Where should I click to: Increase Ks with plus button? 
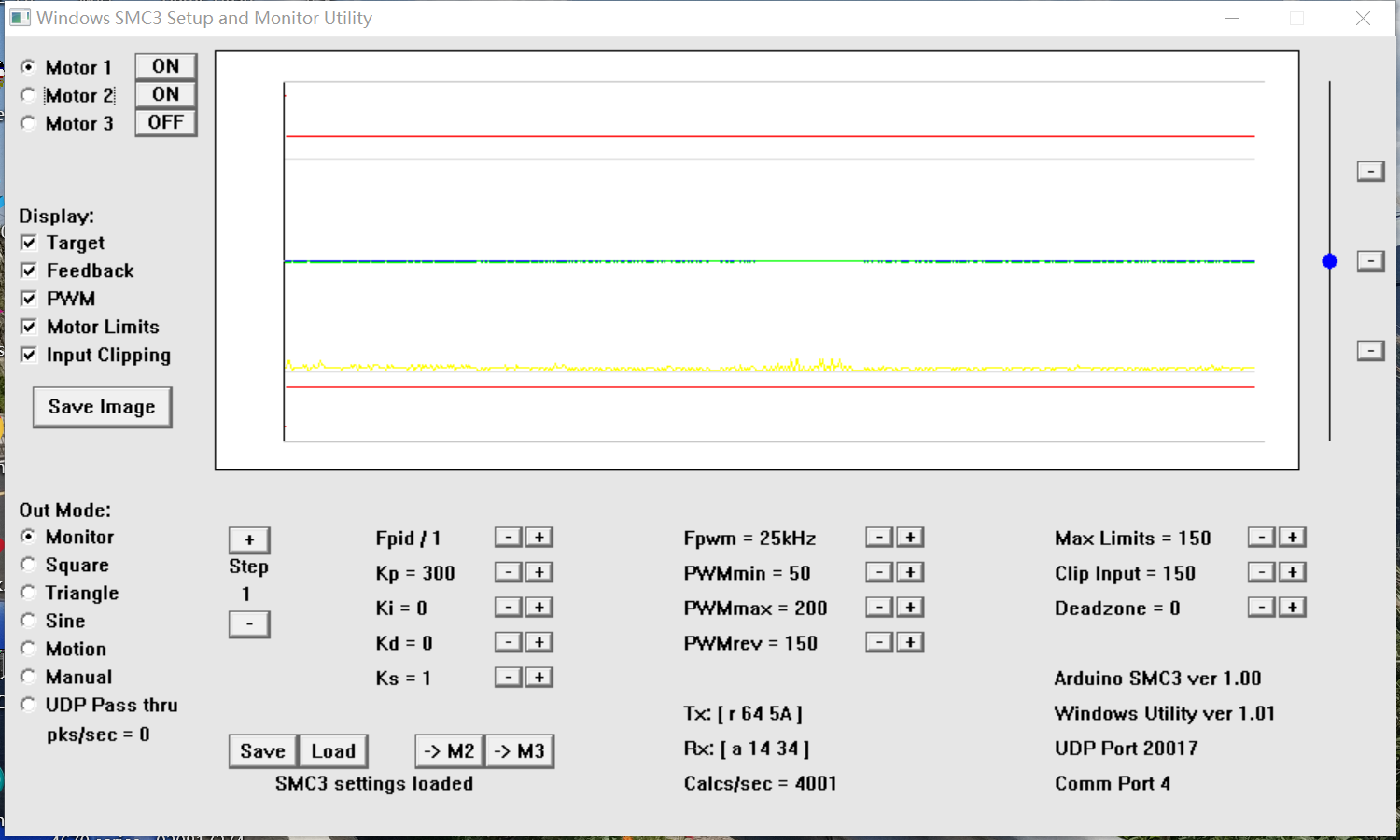click(x=539, y=677)
